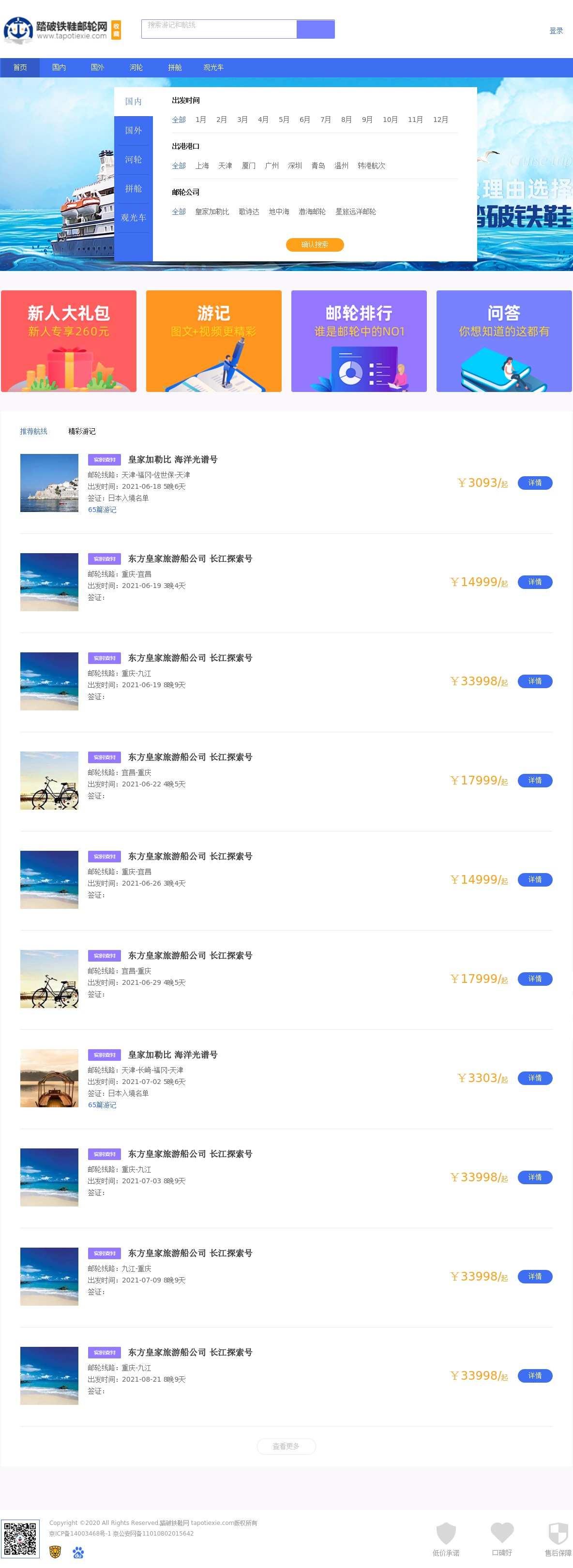Screen dimensions: 573x1568
Task: Expand list with 查看更多 button
Action: click(x=286, y=1446)
